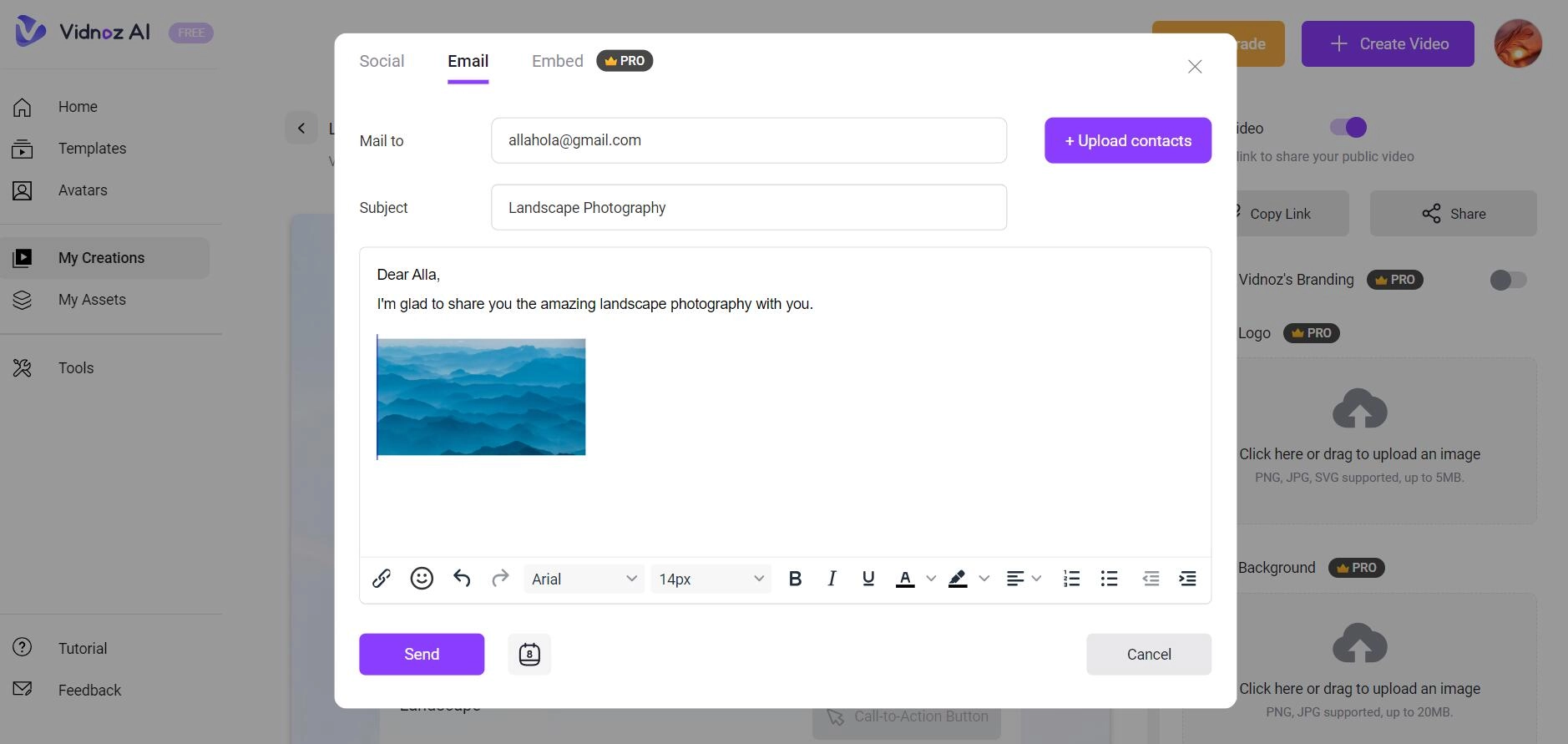Image resolution: width=1568 pixels, height=744 pixels.
Task: Click Upload contacts button
Action: tap(1127, 141)
